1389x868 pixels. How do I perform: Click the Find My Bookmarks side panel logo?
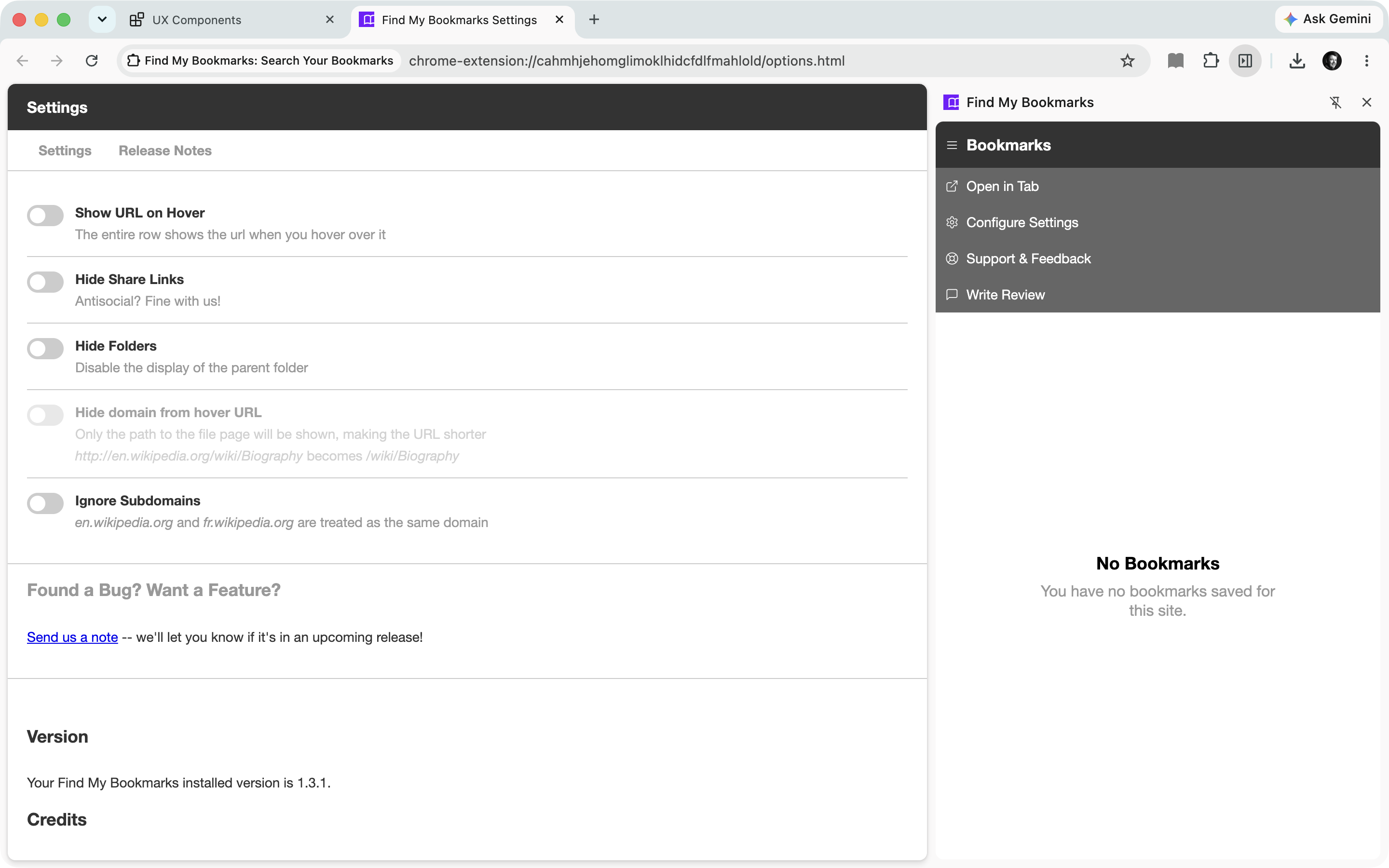pos(951,102)
